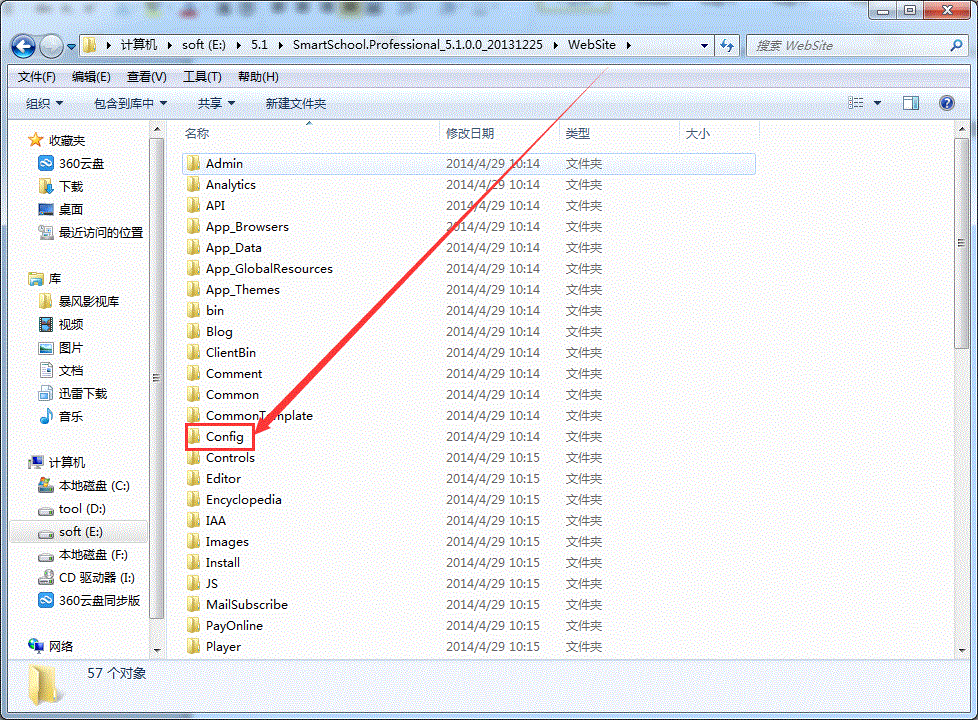Screen dimensions: 978x720
Task: Select the 本地磁盘 (C:) drive
Action: 93,486
